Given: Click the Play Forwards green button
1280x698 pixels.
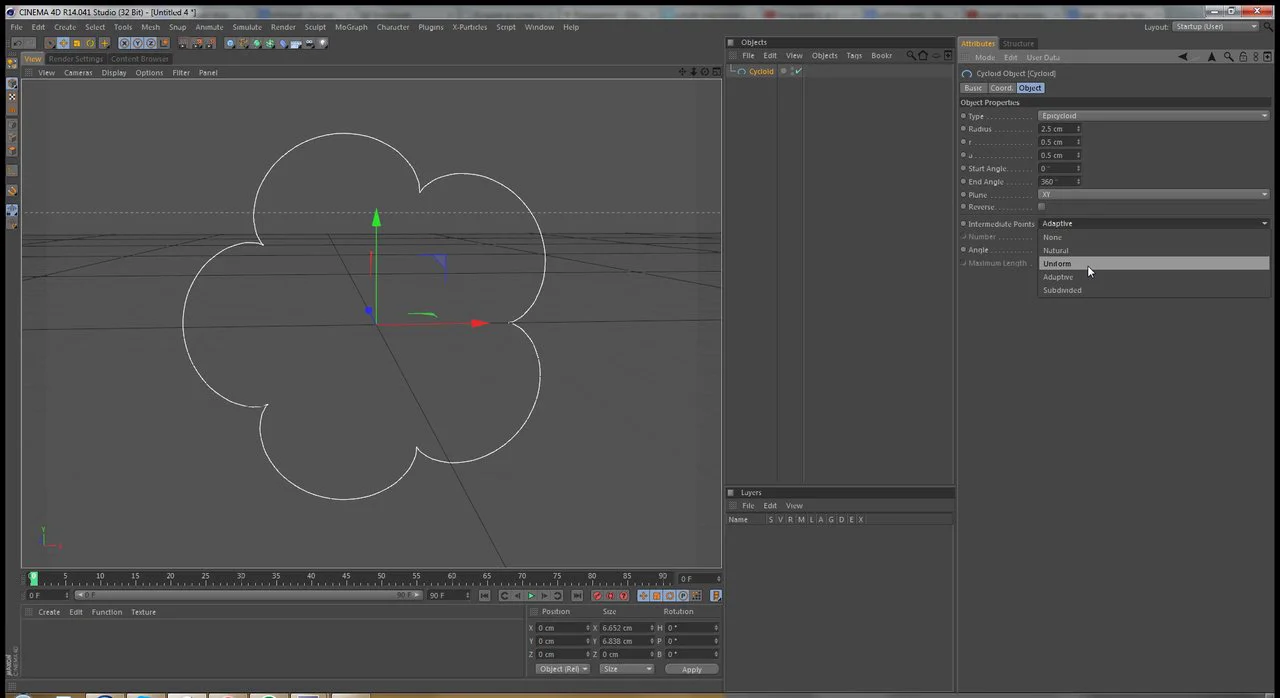Looking at the screenshot, I should (x=531, y=595).
